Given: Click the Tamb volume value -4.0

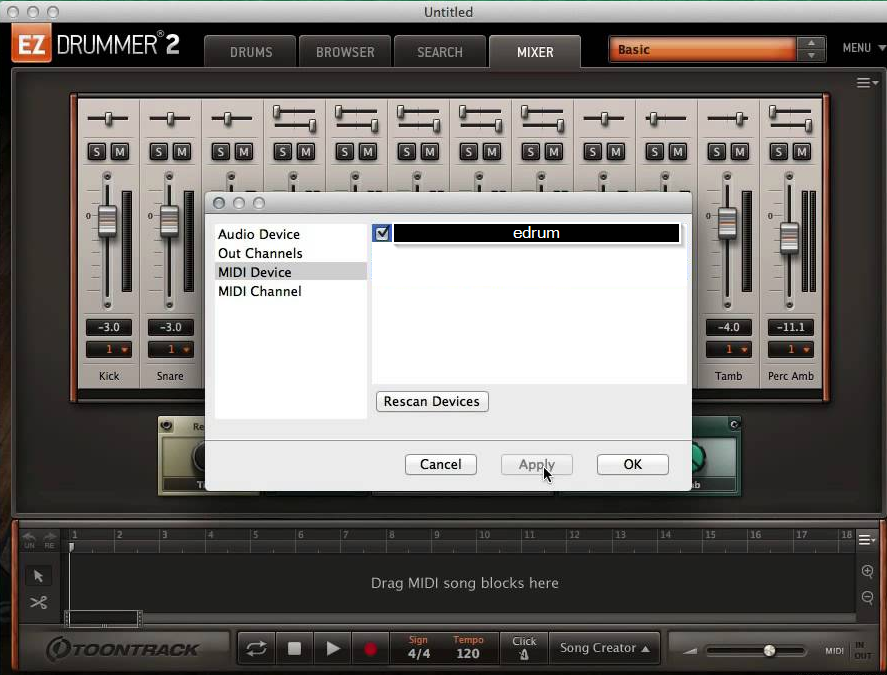Looking at the screenshot, I should pyautogui.click(x=729, y=327).
